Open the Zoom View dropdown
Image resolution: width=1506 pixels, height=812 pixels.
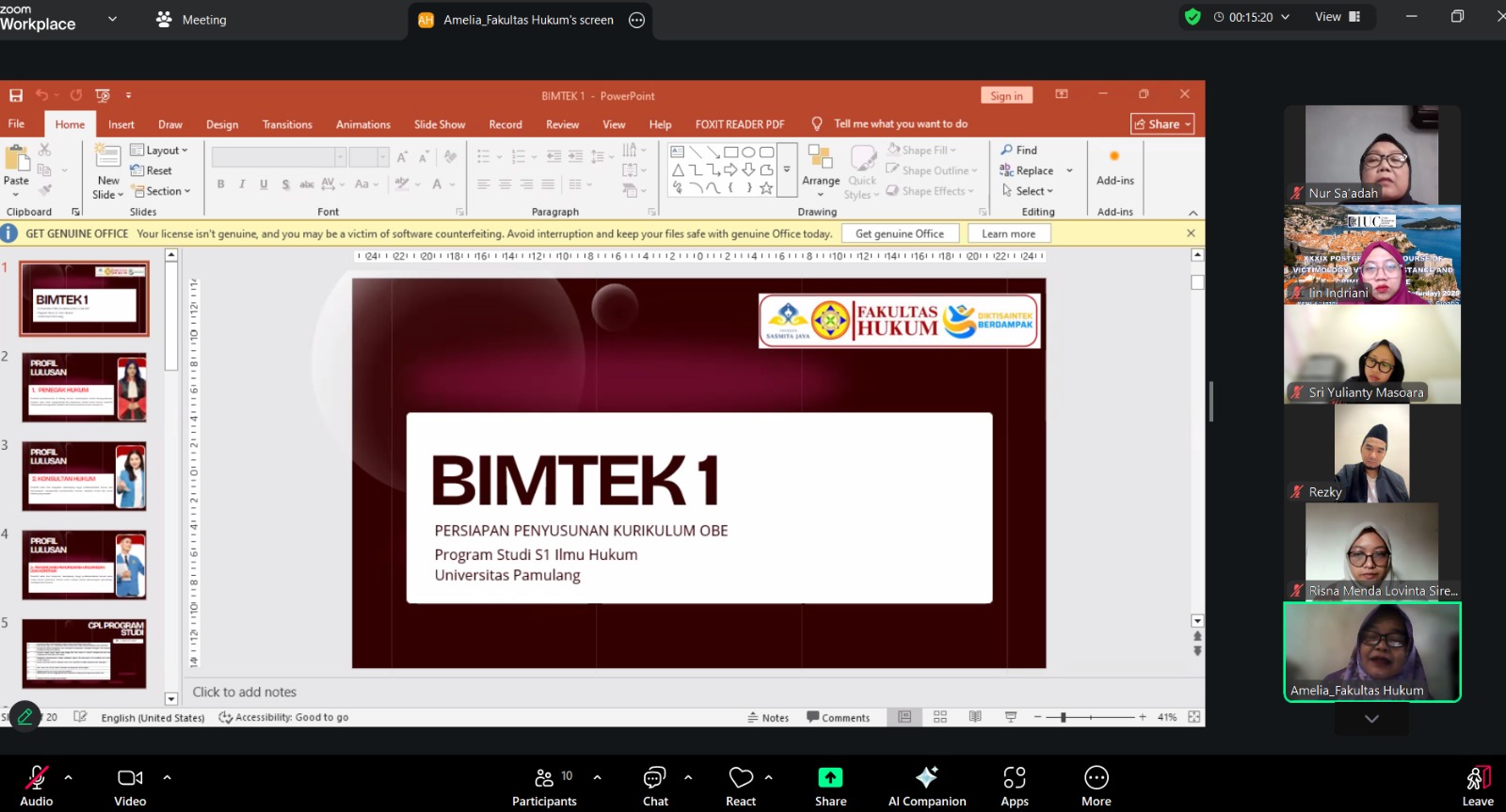tap(1338, 17)
